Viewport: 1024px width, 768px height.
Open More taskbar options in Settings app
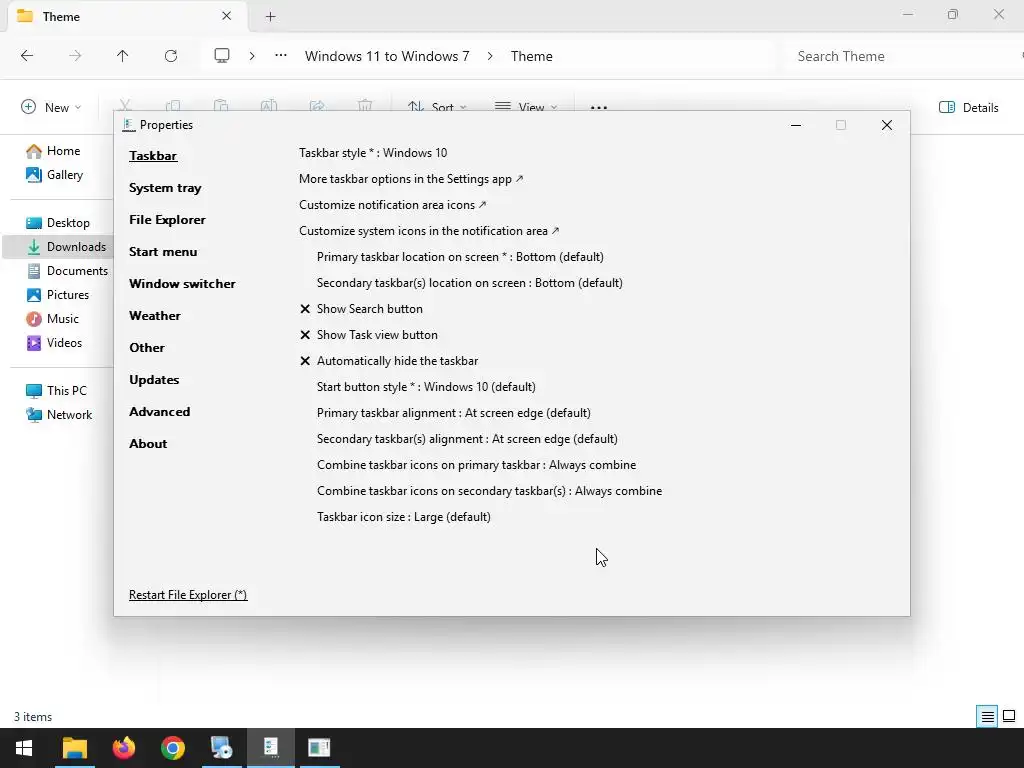[411, 179]
